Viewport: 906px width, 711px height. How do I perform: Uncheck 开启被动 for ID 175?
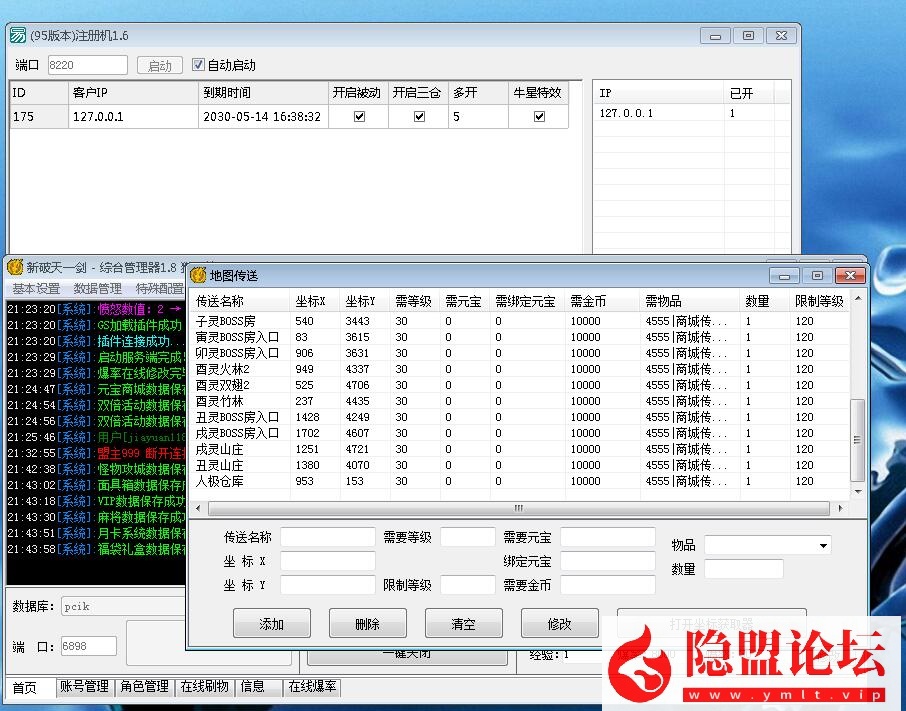pyautogui.click(x=360, y=116)
